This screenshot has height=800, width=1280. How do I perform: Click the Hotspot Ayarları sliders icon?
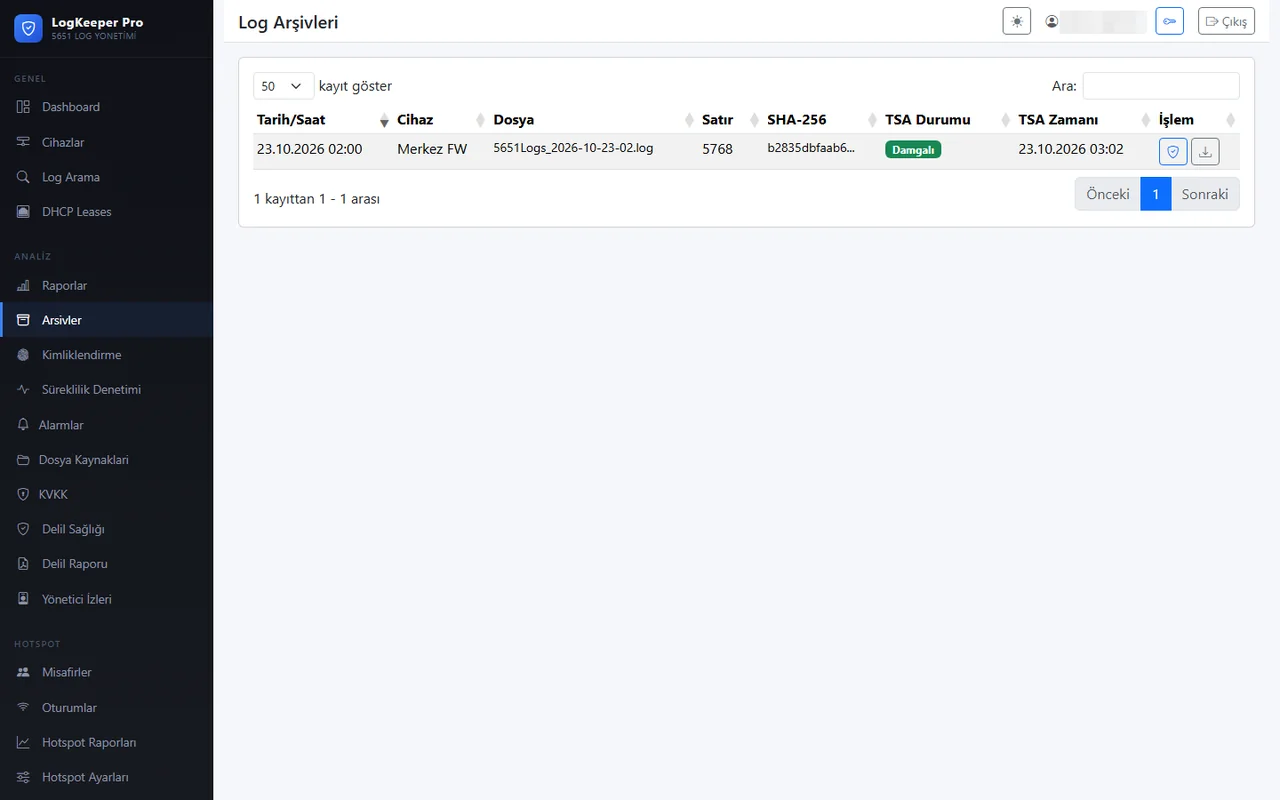24,777
